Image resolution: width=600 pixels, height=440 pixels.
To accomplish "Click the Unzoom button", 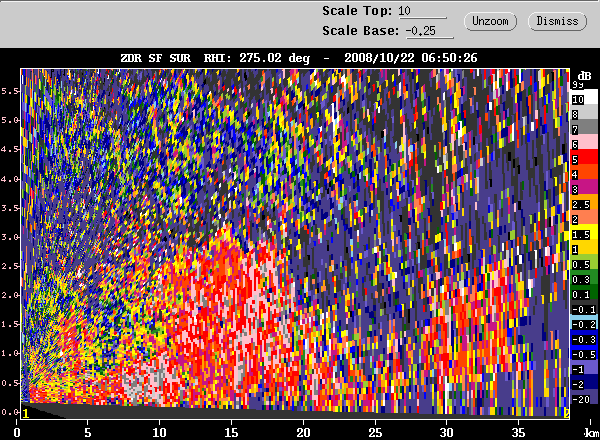I will coord(491,21).
